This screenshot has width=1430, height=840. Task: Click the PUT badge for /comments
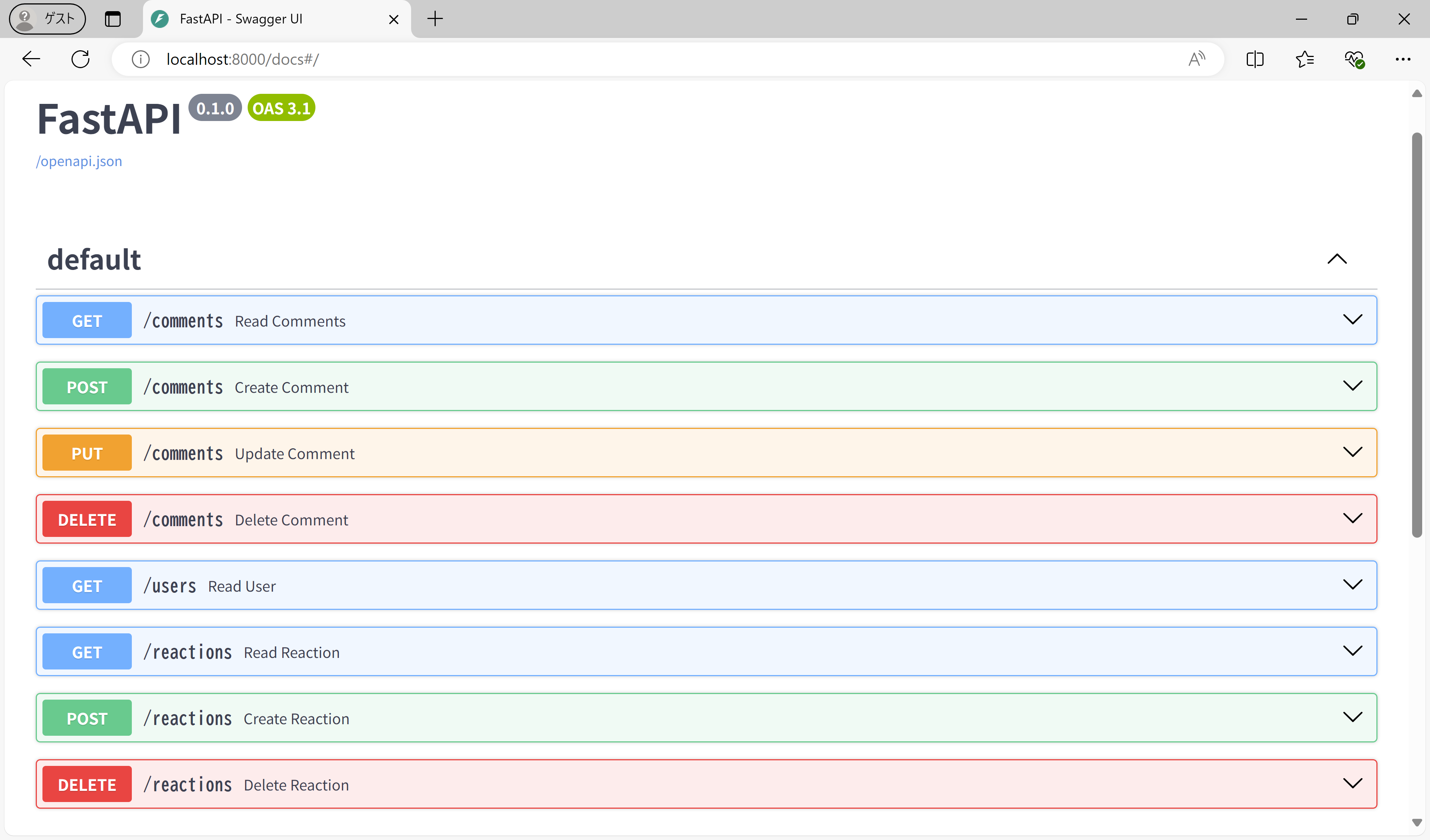coord(87,453)
